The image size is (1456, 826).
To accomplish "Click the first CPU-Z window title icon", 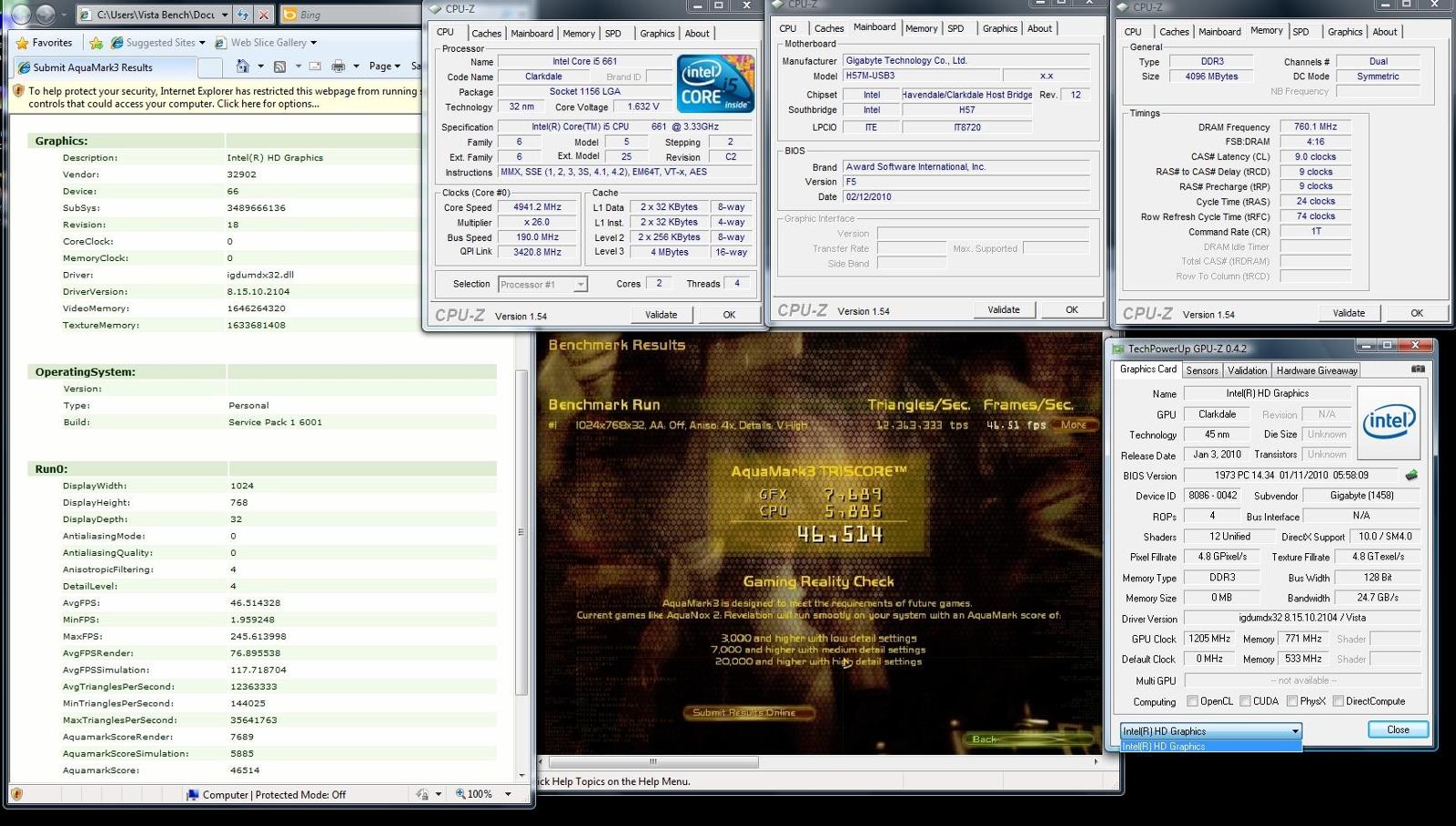I will click(435, 8).
